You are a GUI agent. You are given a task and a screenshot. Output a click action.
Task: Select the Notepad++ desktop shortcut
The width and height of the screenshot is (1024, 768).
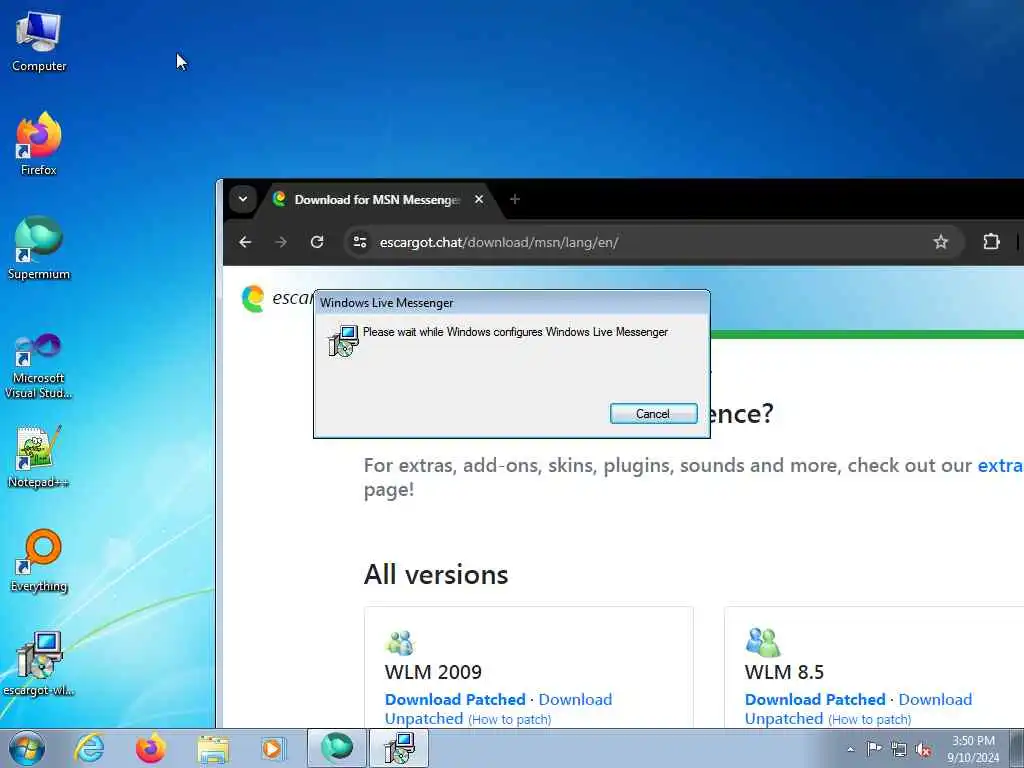(39, 457)
